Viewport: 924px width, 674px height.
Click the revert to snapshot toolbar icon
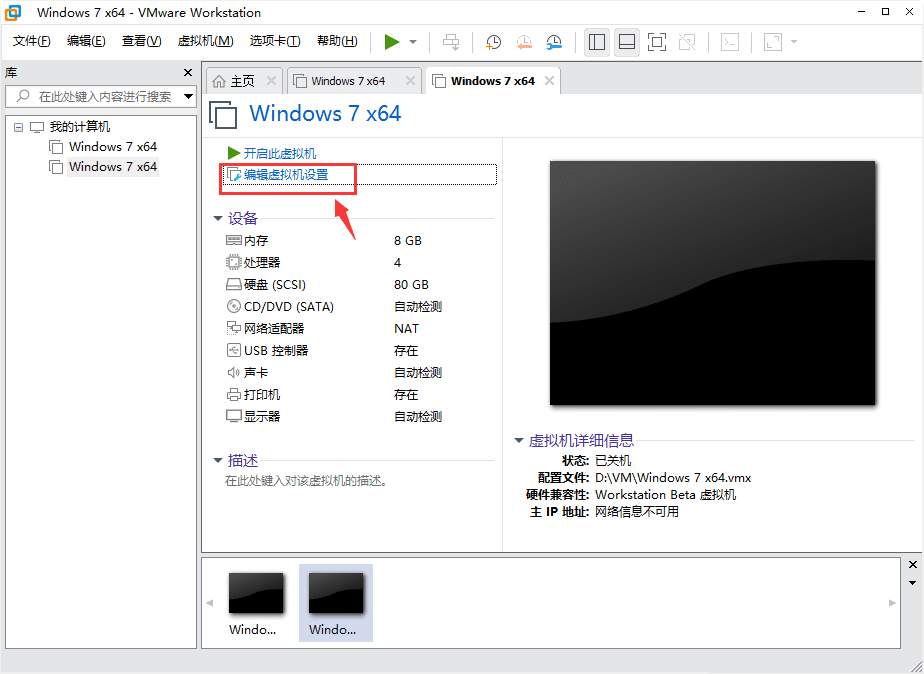tap(524, 42)
